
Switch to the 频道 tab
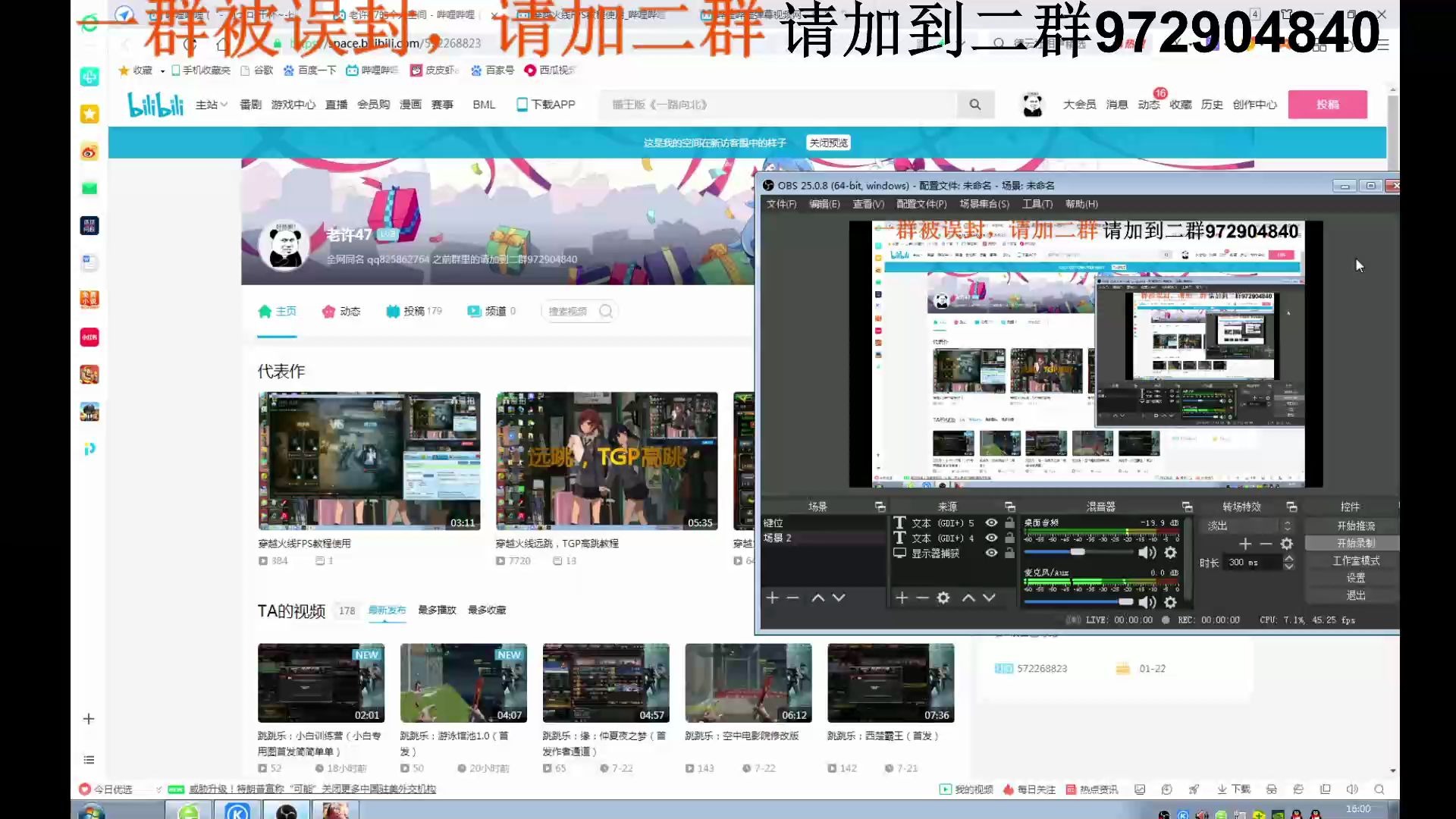[491, 312]
